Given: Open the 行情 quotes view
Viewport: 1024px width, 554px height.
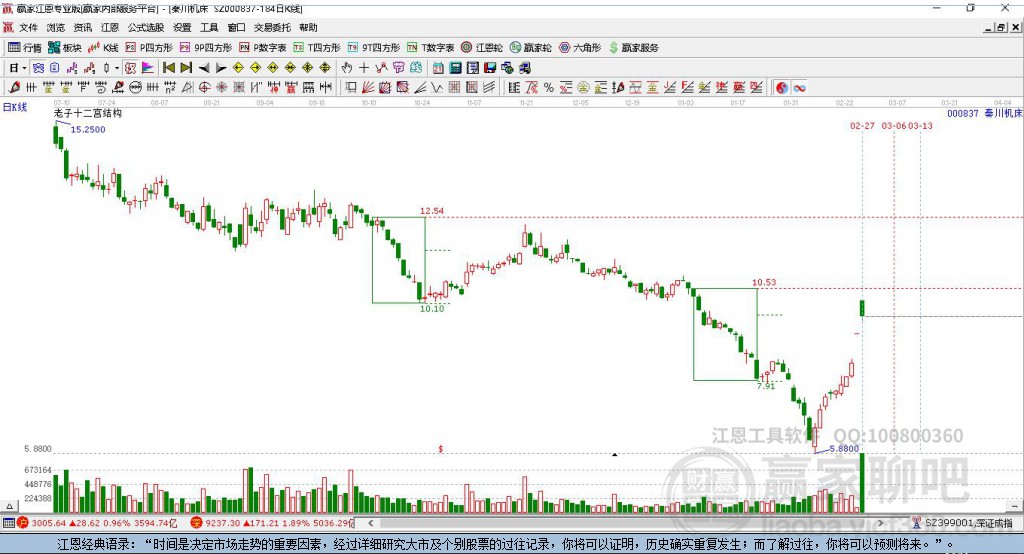Looking at the screenshot, I should 25,48.
